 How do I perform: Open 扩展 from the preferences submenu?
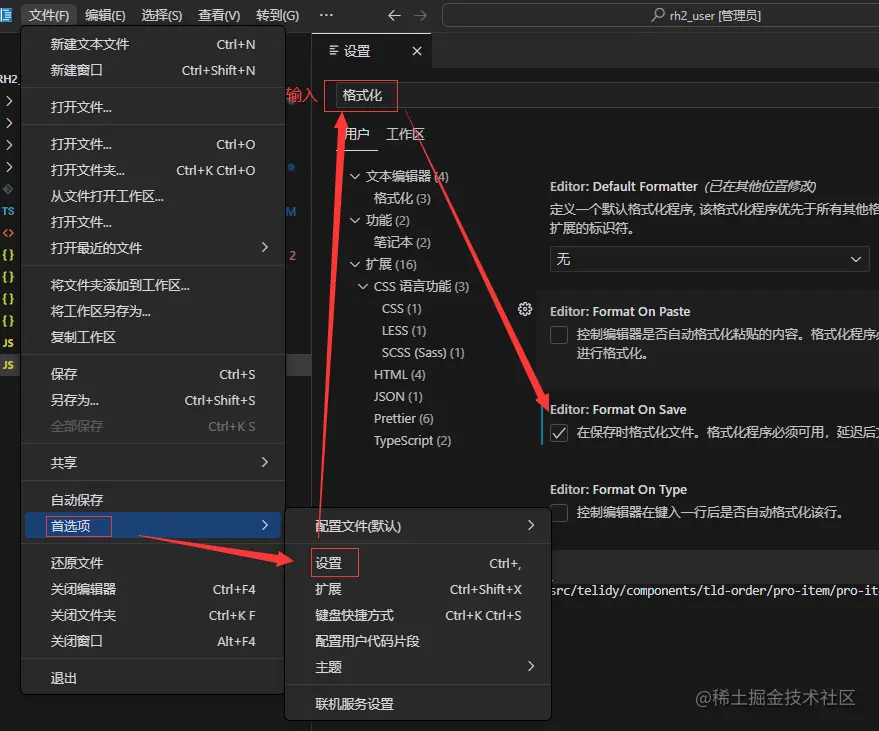click(418, 589)
